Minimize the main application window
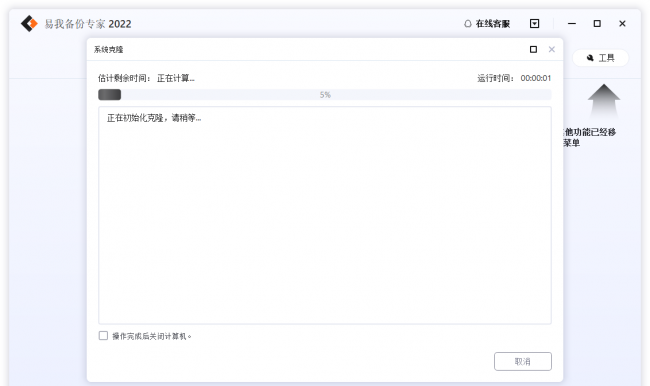 point(572,24)
